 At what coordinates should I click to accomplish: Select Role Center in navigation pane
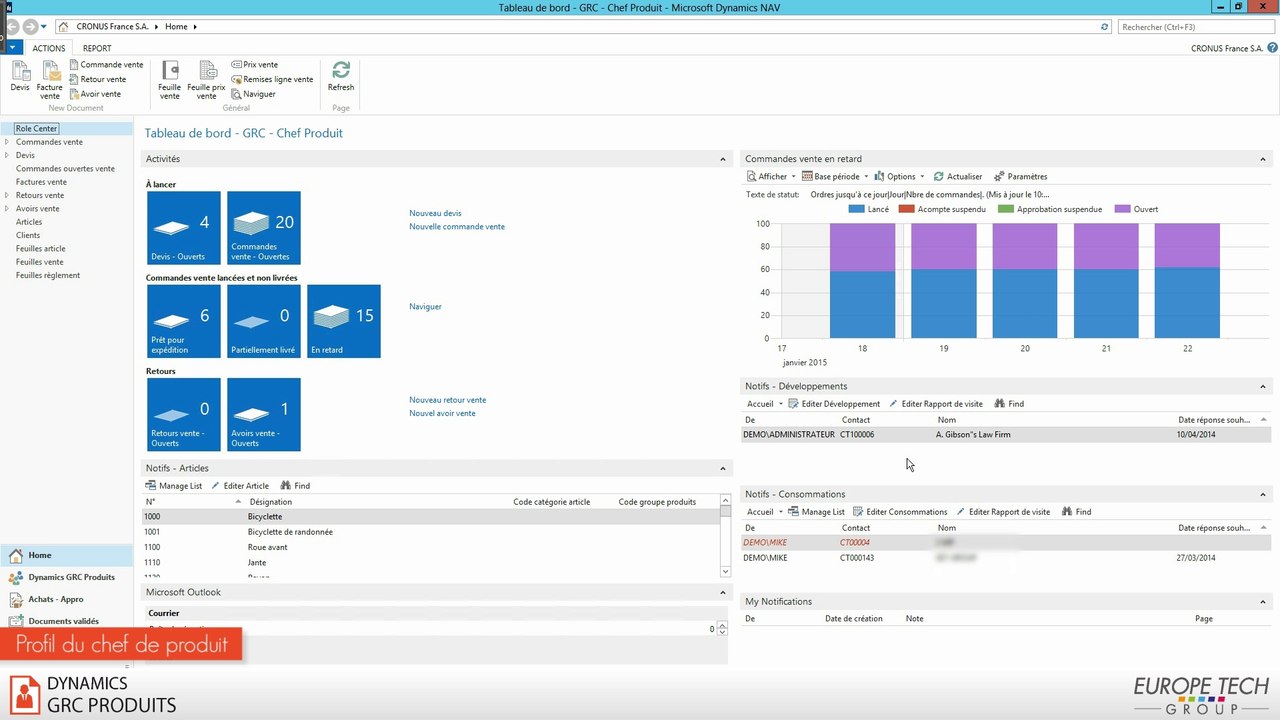pos(37,129)
